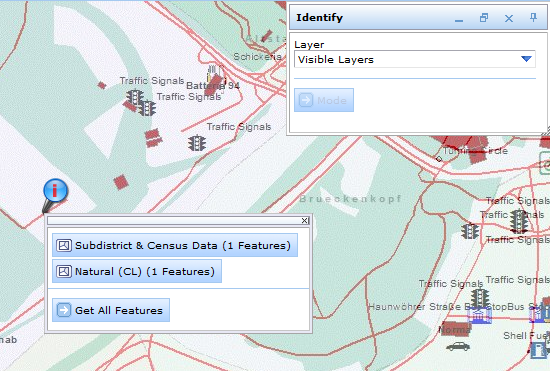Click the Haunwöhrer Straße bus stop icon
Screen dimensions: 550x371
tap(478, 315)
